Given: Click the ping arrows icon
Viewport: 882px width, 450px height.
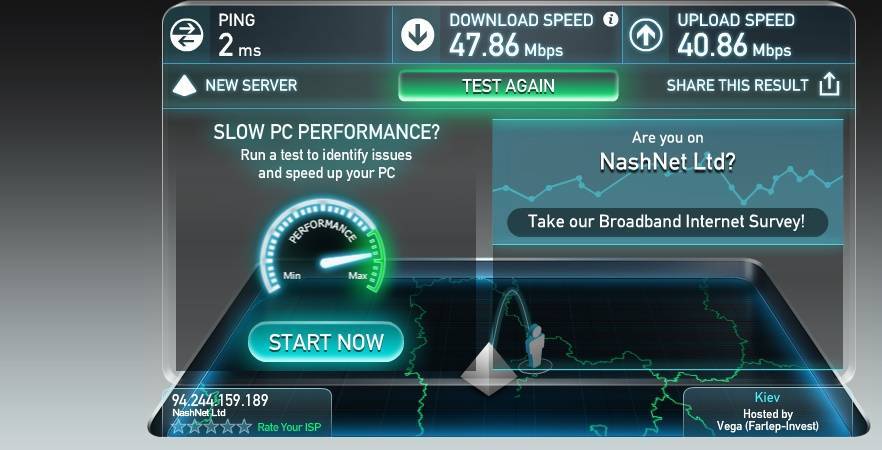Looking at the screenshot, I should click(187, 34).
